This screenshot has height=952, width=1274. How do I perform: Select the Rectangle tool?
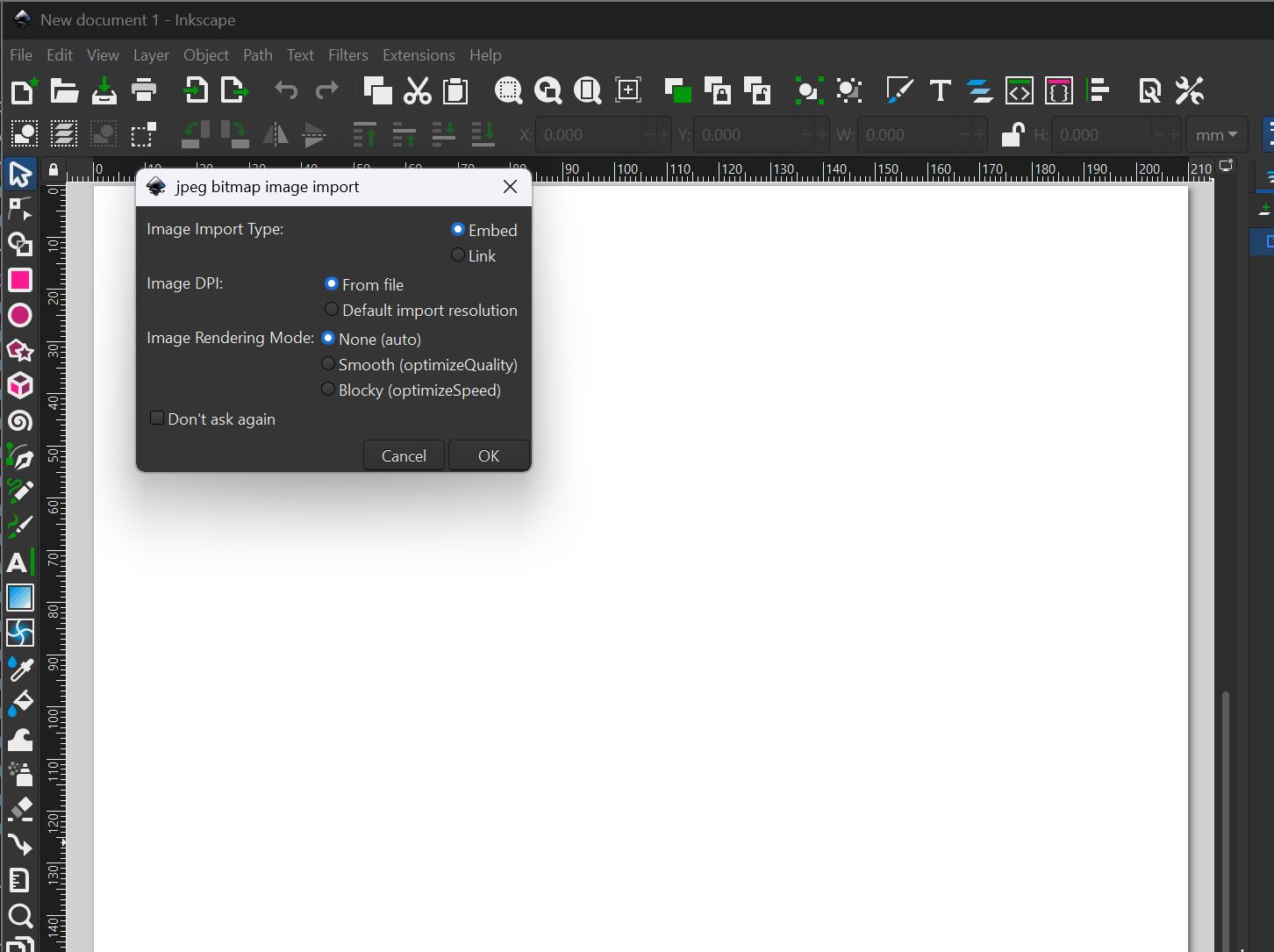click(20, 280)
